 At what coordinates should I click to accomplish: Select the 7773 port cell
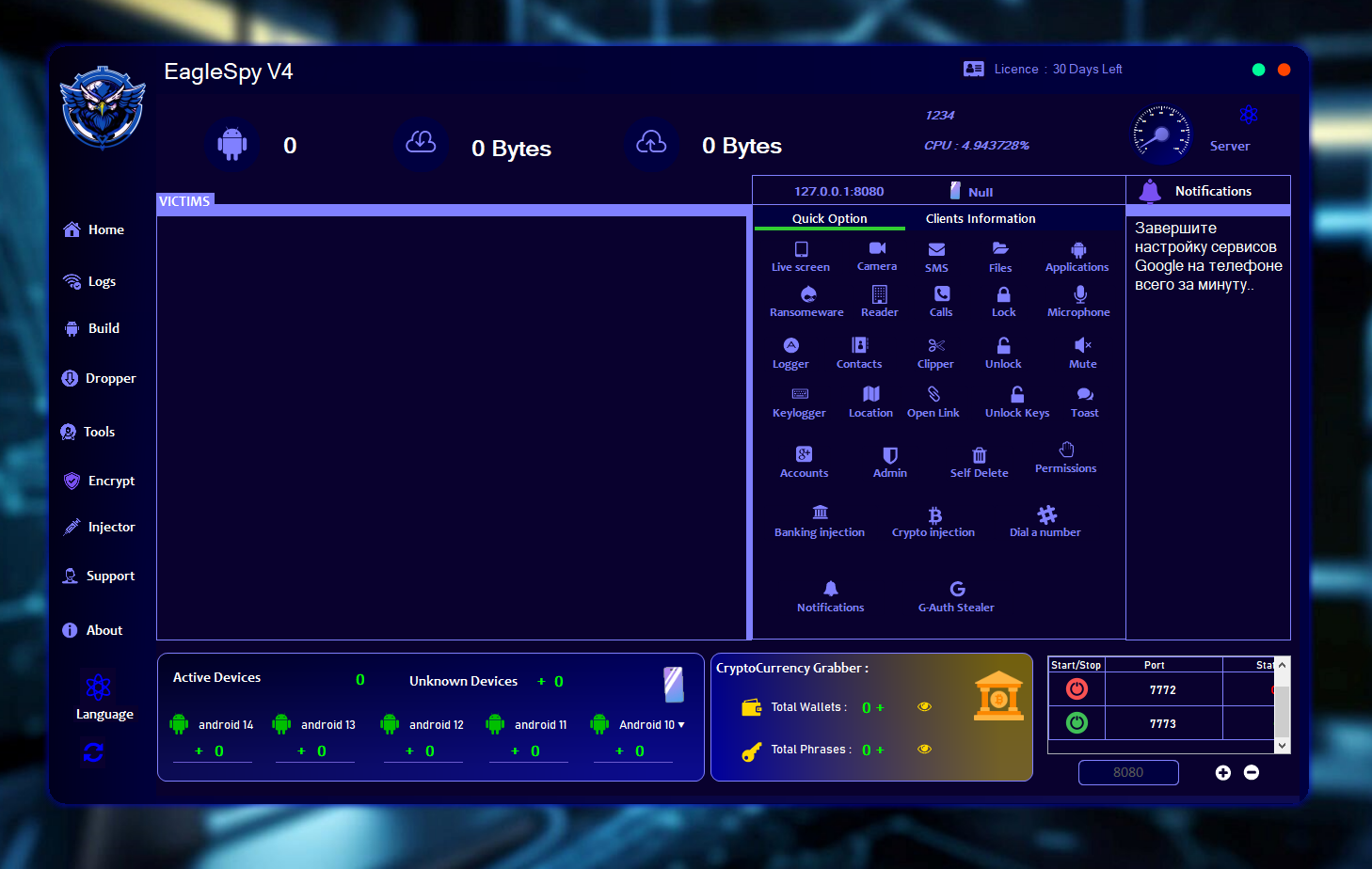point(1163,723)
